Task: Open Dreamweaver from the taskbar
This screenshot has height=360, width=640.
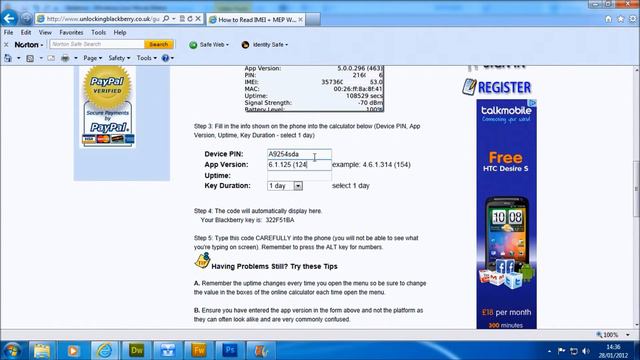Action: pyautogui.click(x=136, y=351)
